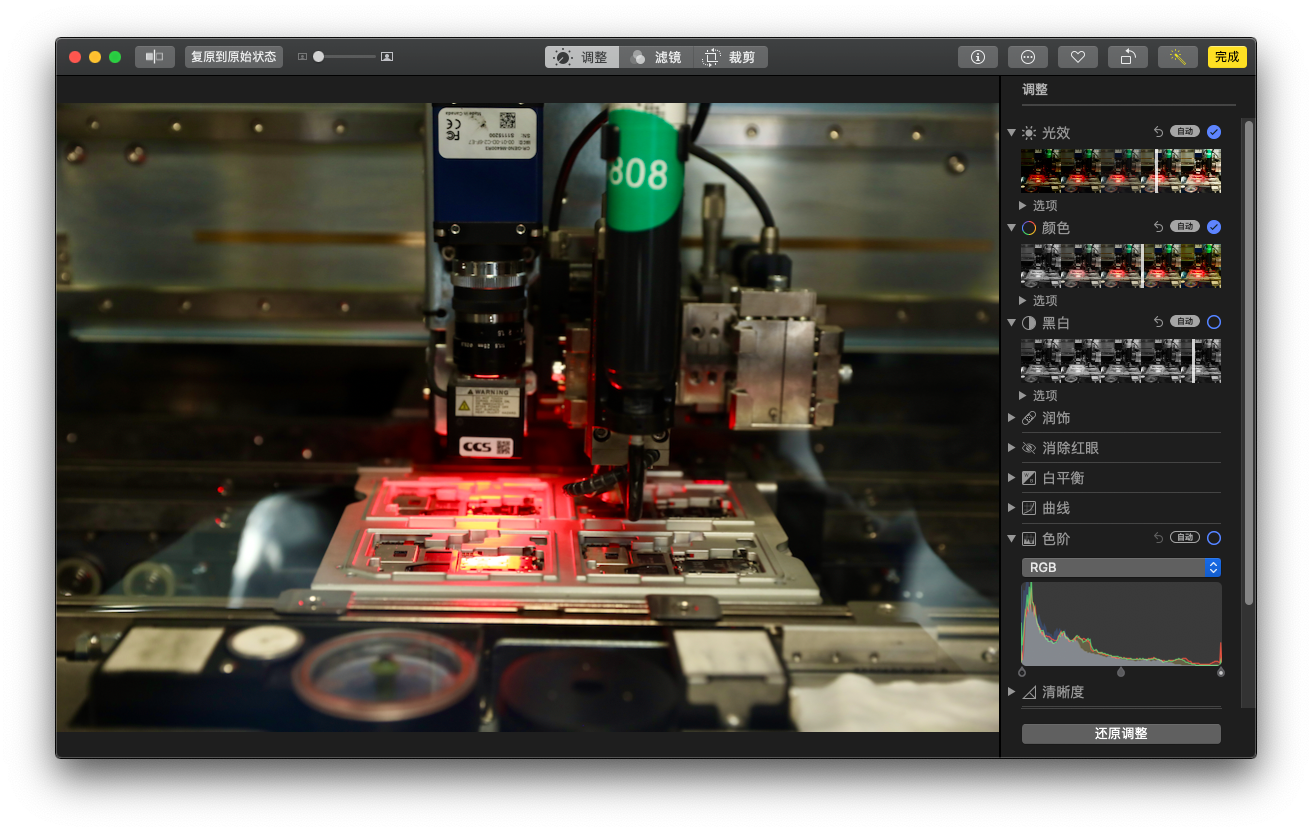Click the info button in toolbar

(977, 57)
